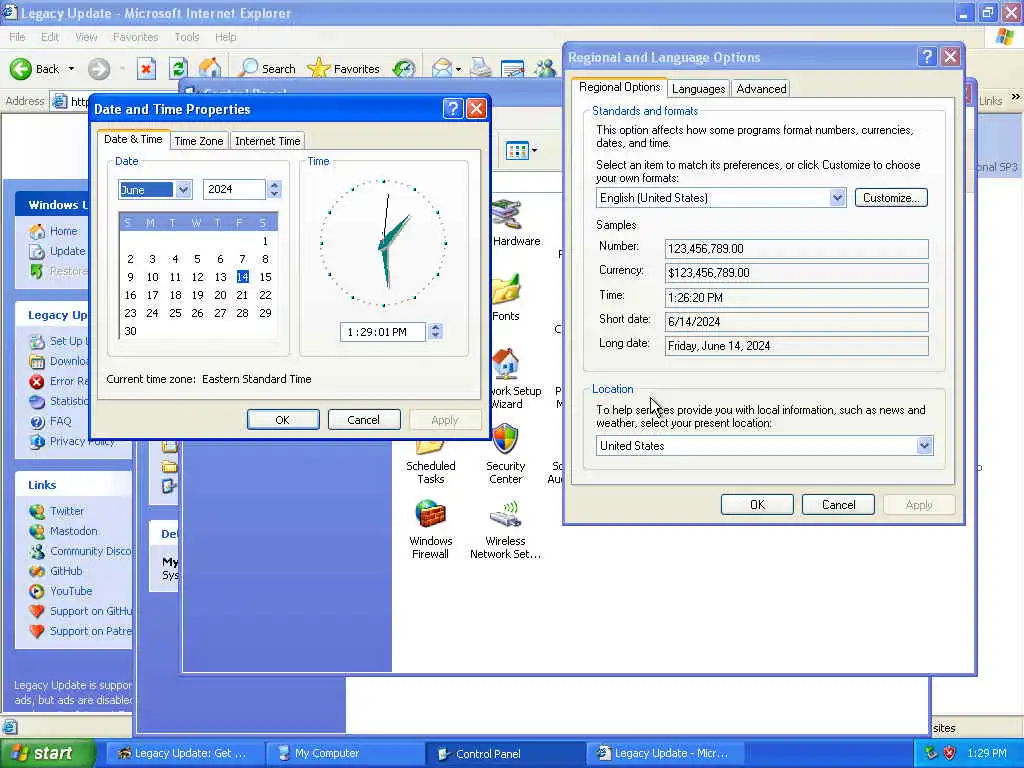The image size is (1024, 768).
Task: Click the Refresh icon in IE toolbar
Action: click(x=178, y=69)
